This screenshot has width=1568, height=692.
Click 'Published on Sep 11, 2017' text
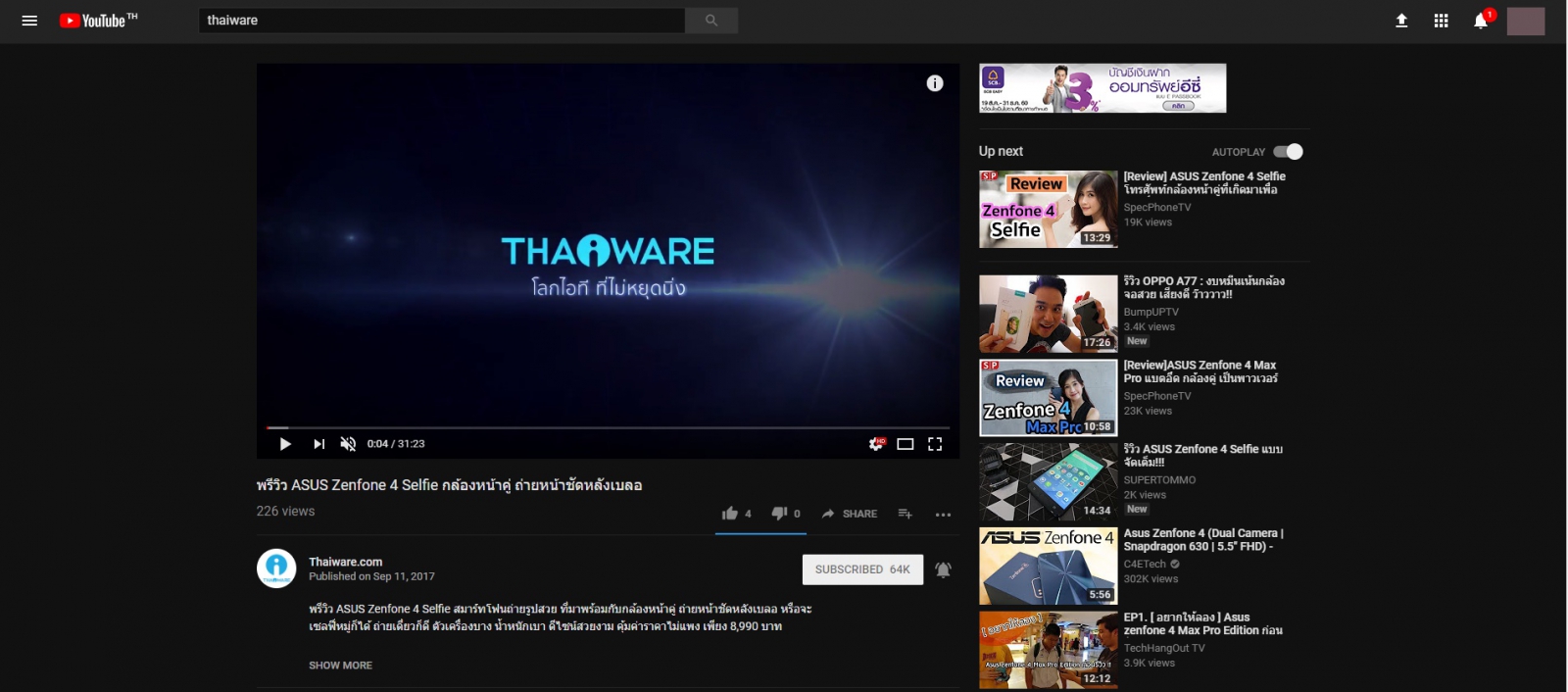coord(371,576)
